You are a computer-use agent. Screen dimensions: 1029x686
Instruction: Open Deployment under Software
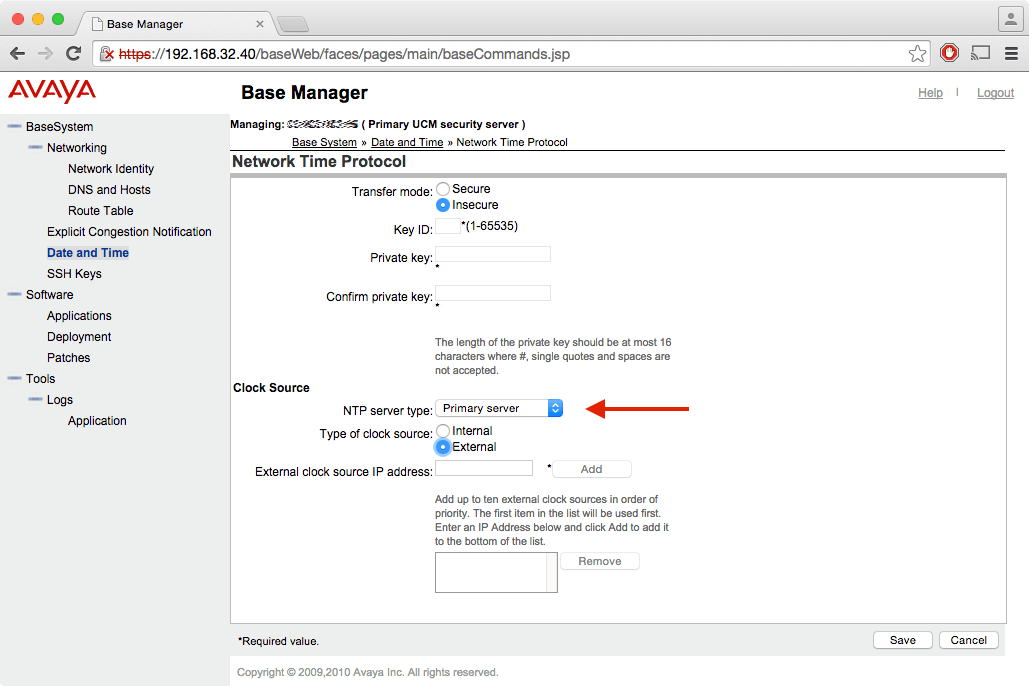point(79,337)
